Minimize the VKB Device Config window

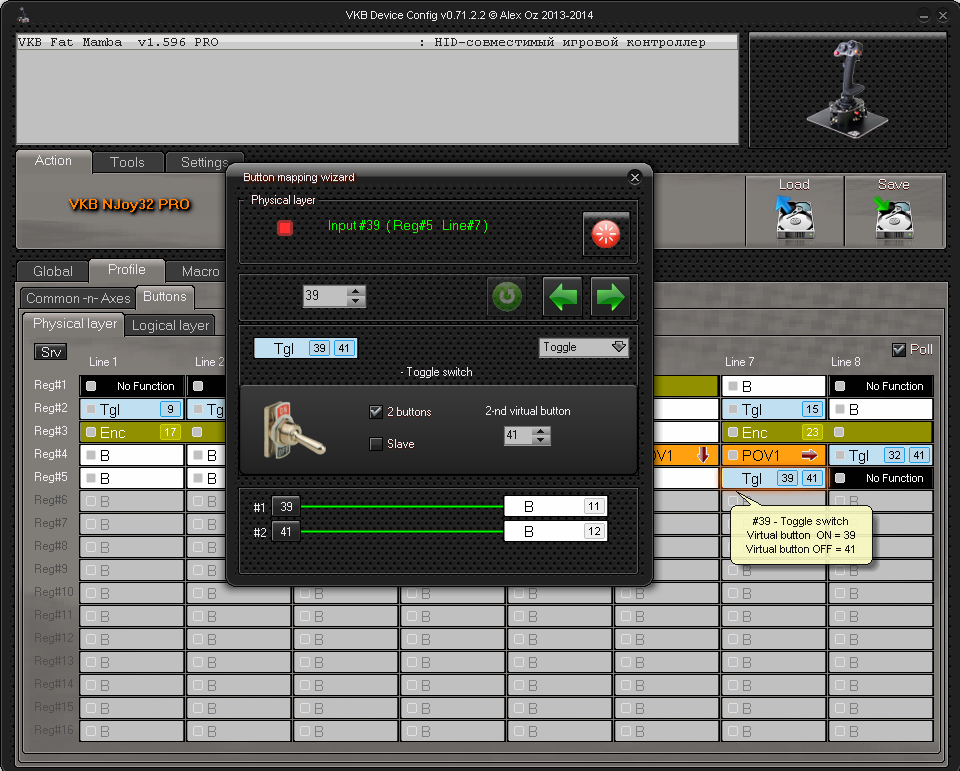pyautogui.click(x=923, y=17)
